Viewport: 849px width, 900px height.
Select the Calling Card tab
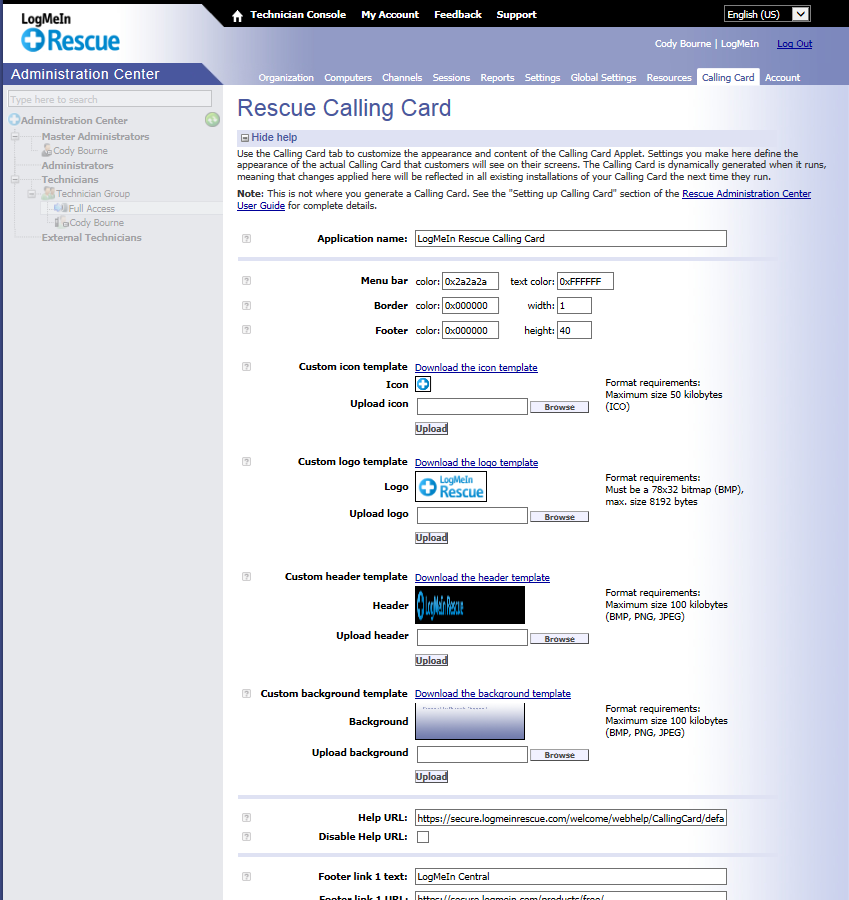tap(728, 77)
